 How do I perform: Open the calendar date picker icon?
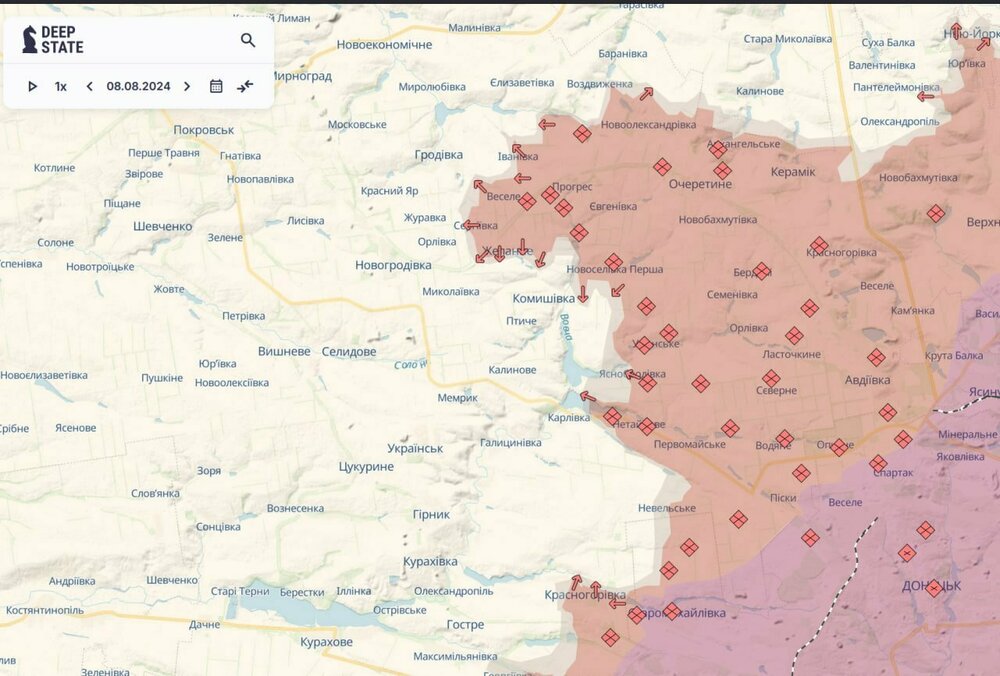tap(216, 86)
